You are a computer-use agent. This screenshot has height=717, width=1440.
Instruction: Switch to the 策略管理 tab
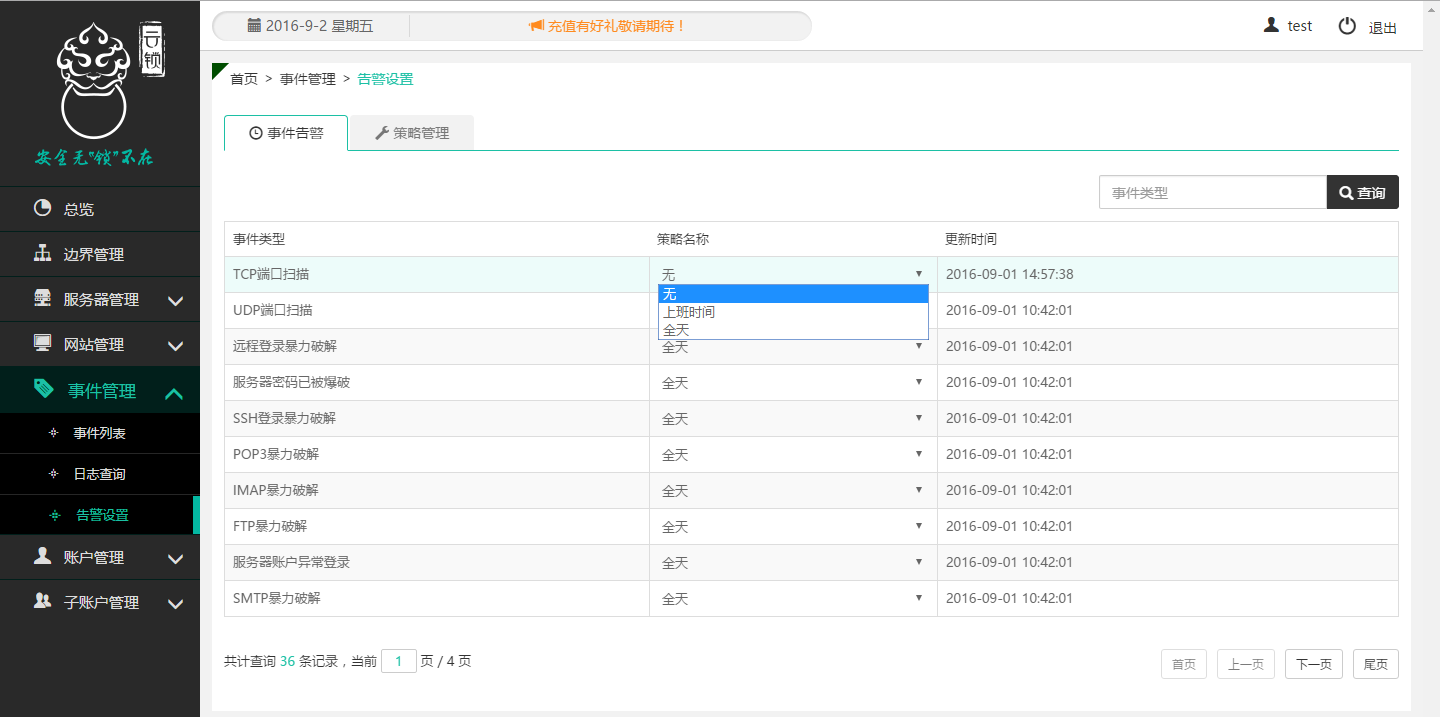pos(411,133)
